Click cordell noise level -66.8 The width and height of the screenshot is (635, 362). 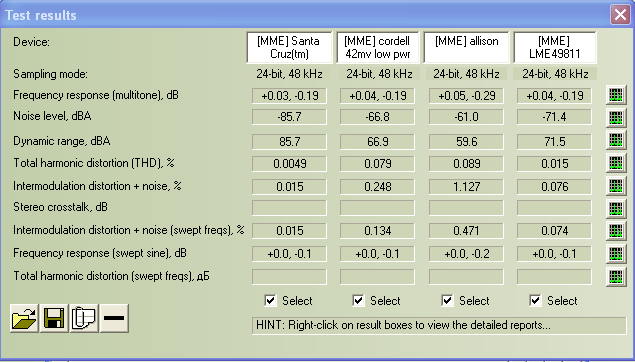377,117
